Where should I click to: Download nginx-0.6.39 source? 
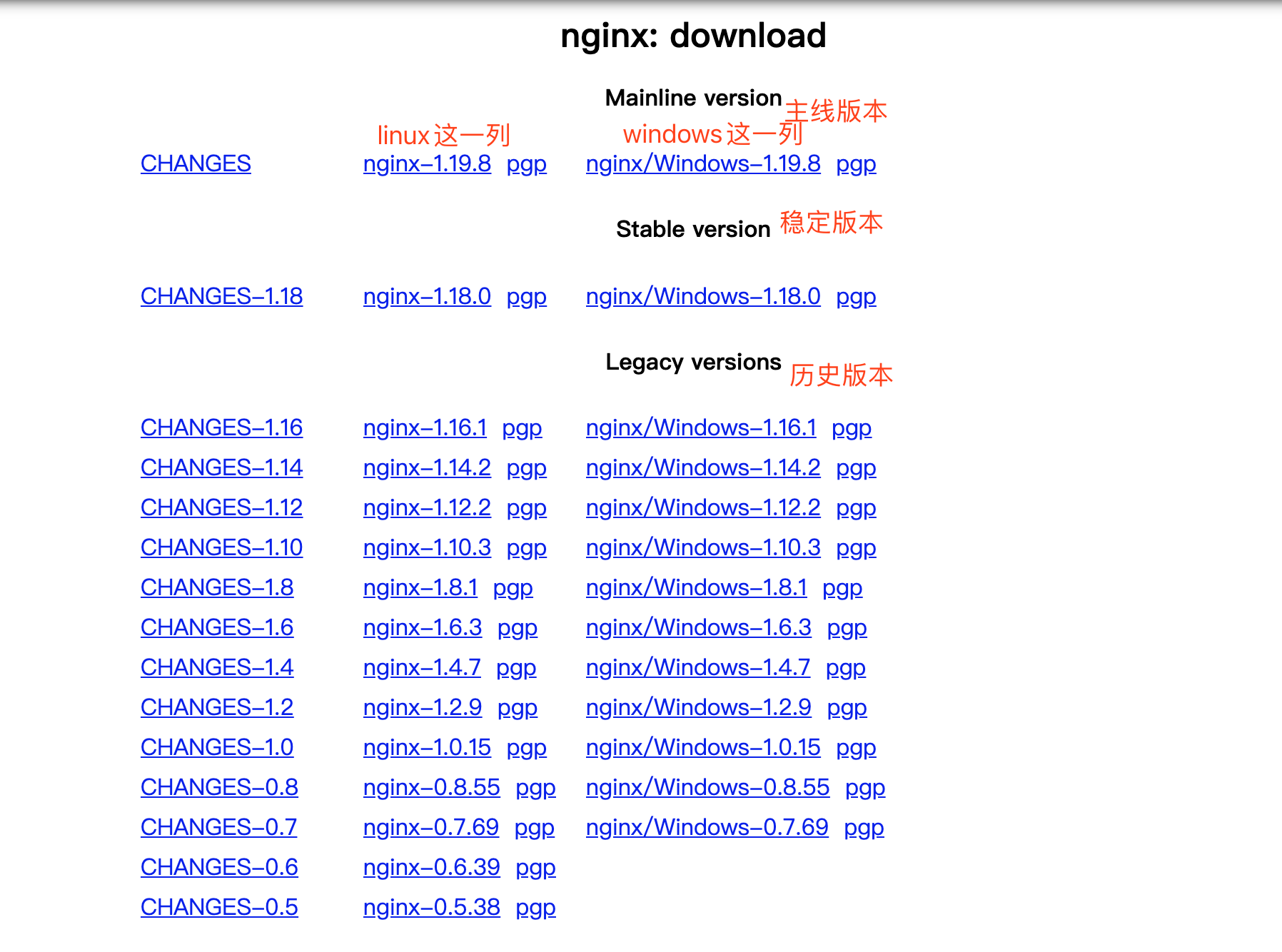tap(432, 867)
